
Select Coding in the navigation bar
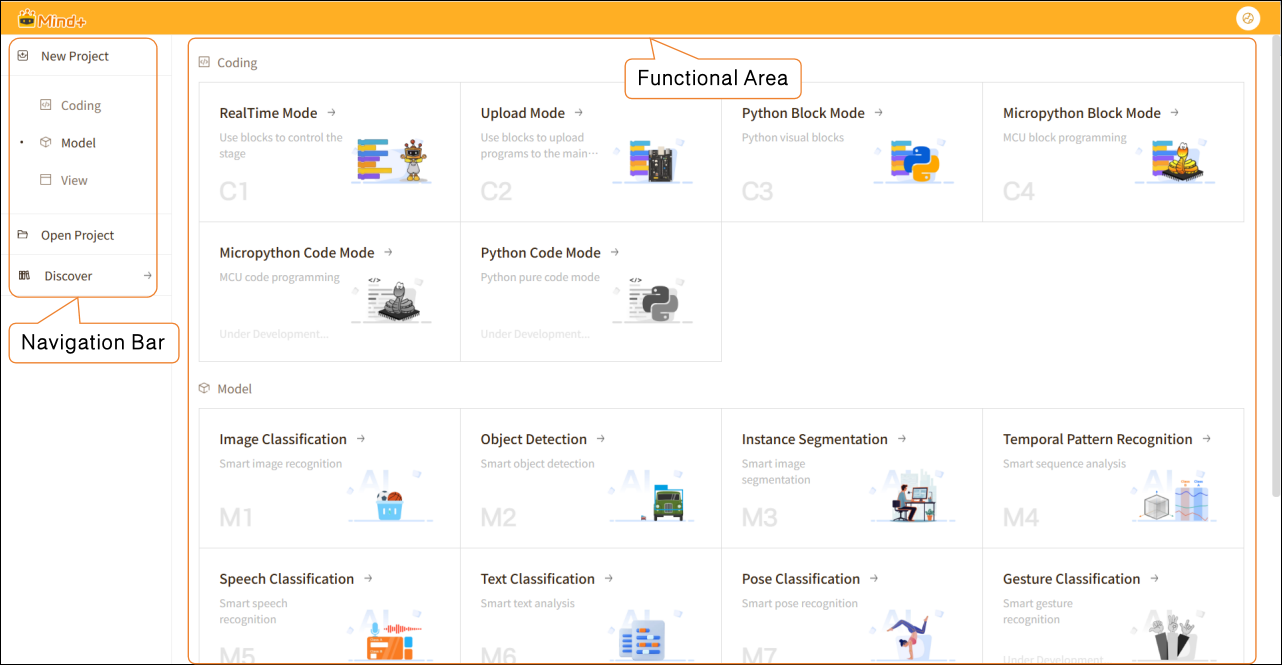tap(80, 105)
